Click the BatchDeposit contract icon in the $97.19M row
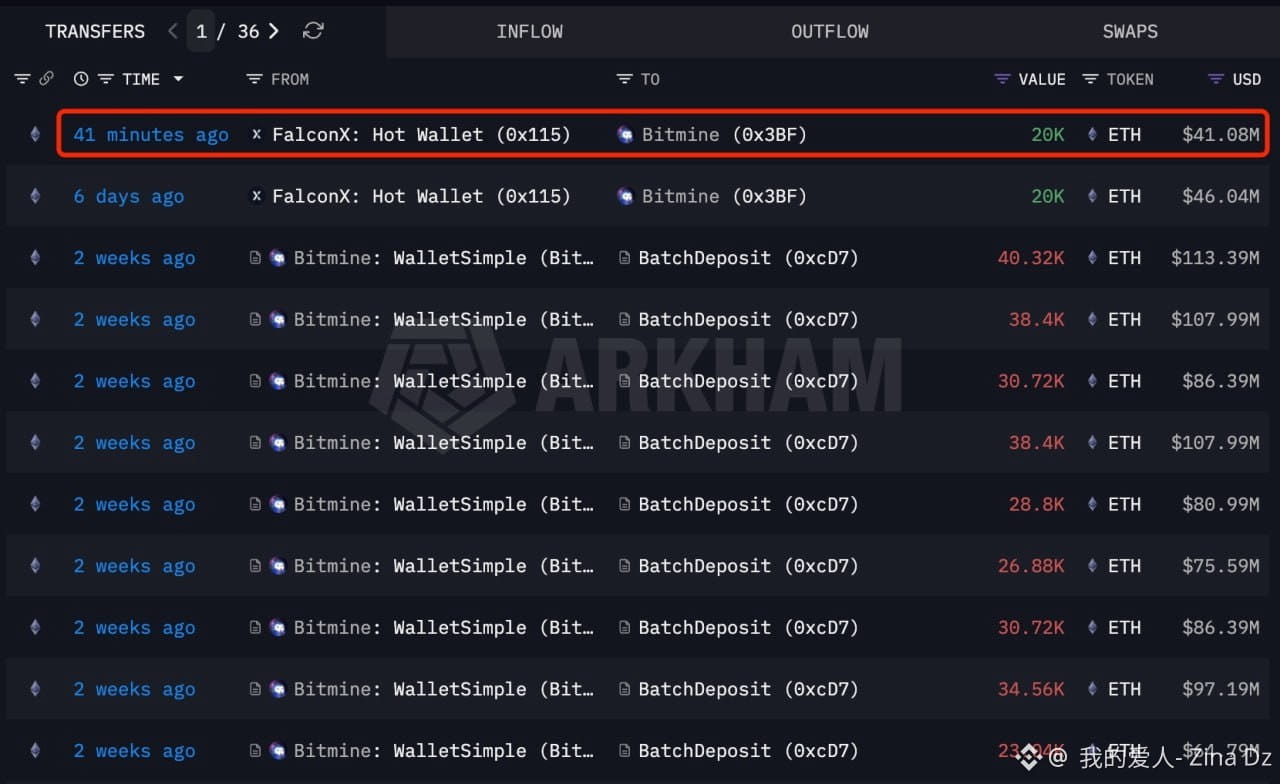Image resolution: width=1280 pixels, height=784 pixels. pyautogui.click(x=625, y=689)
